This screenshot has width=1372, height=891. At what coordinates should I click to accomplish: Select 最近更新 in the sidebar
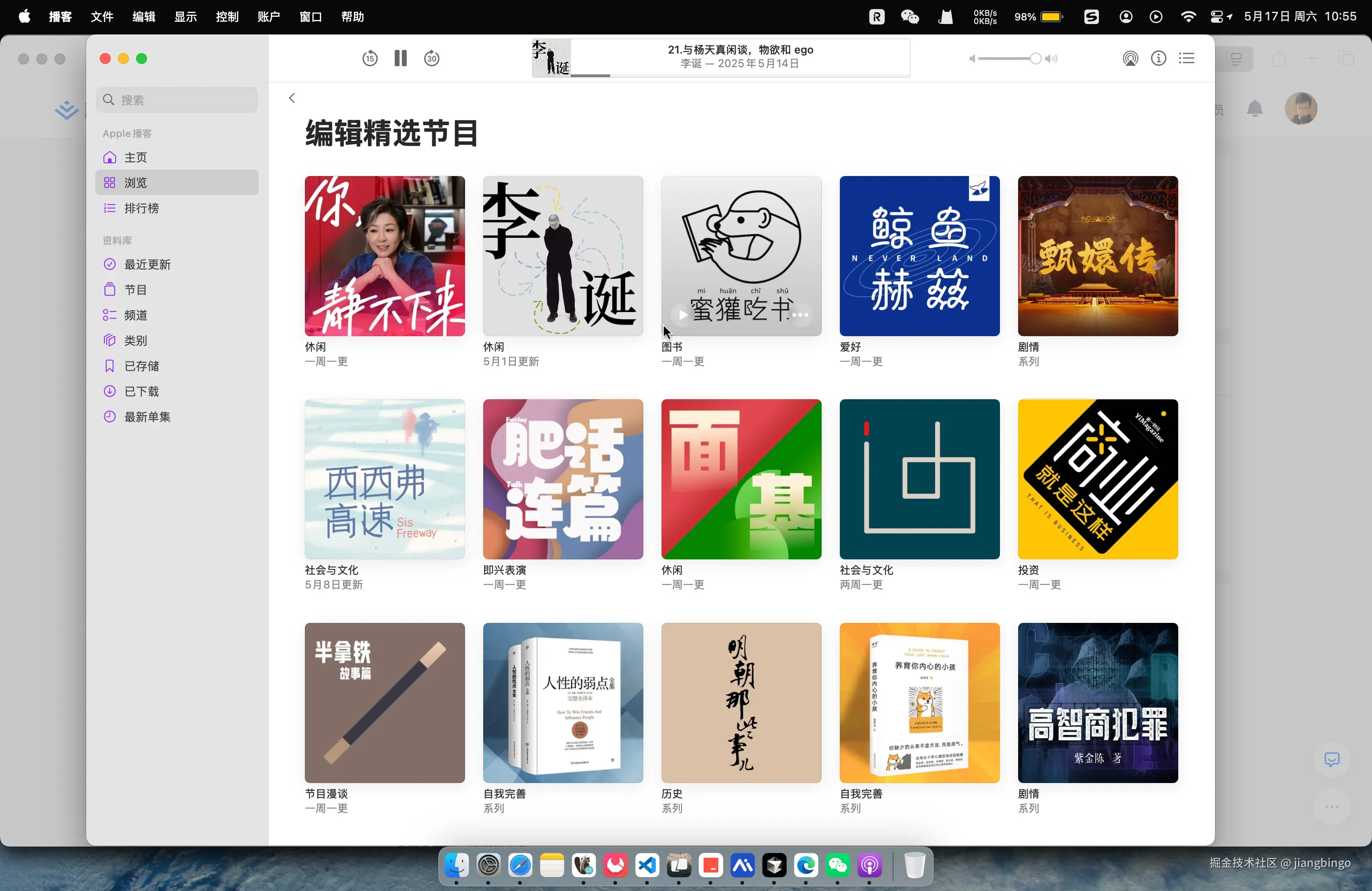[147, 264]
